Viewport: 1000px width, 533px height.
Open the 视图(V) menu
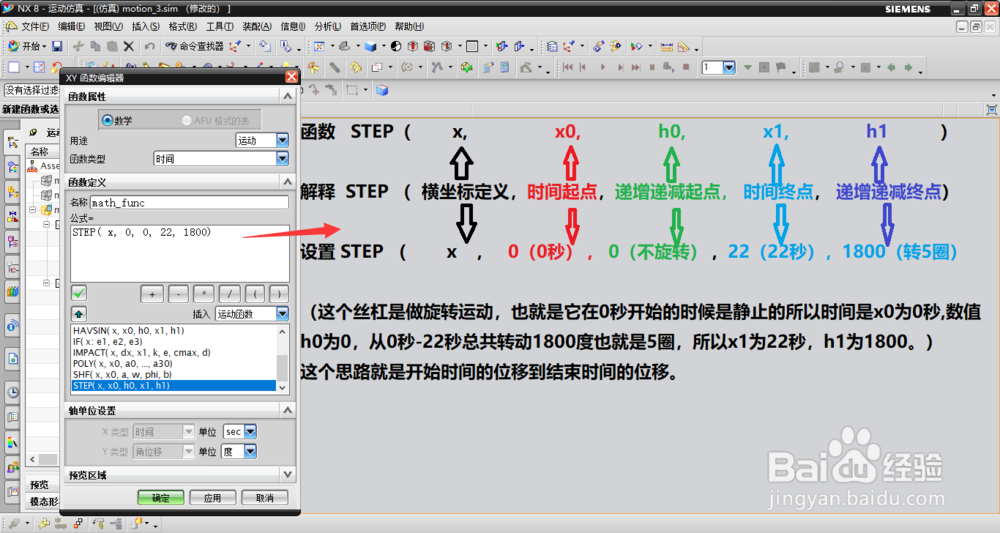pos(108,26)
